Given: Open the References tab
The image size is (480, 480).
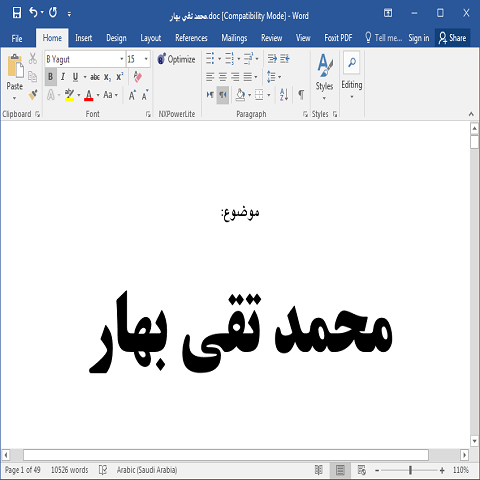Looking at the screenshot, I should pyautogui.click(x=191, y=38).
